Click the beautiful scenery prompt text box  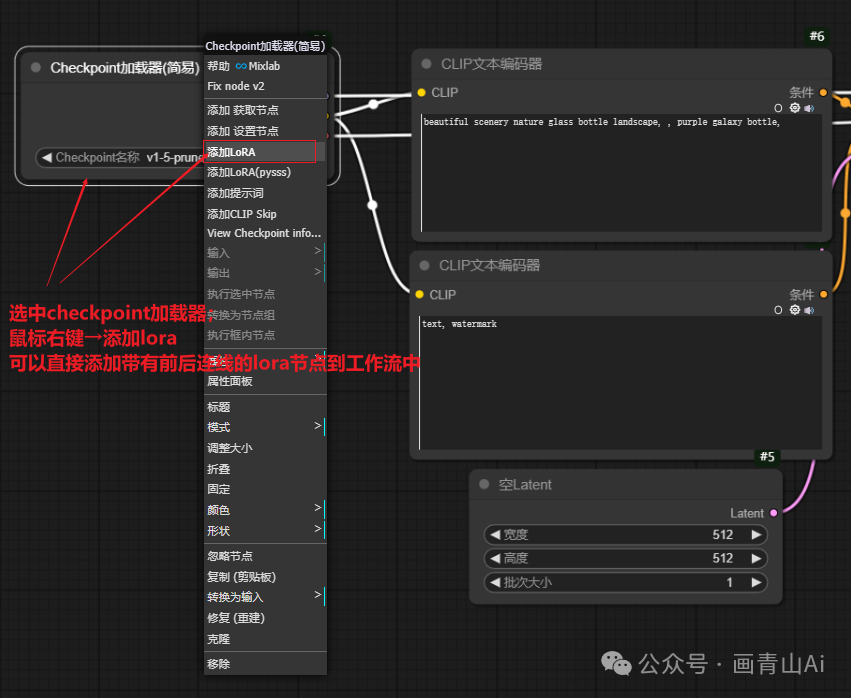621,173
